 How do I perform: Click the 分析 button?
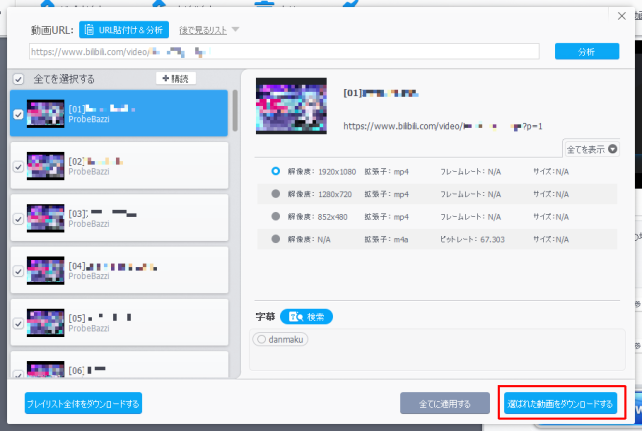pyautogui.click(x=587, y=52)
